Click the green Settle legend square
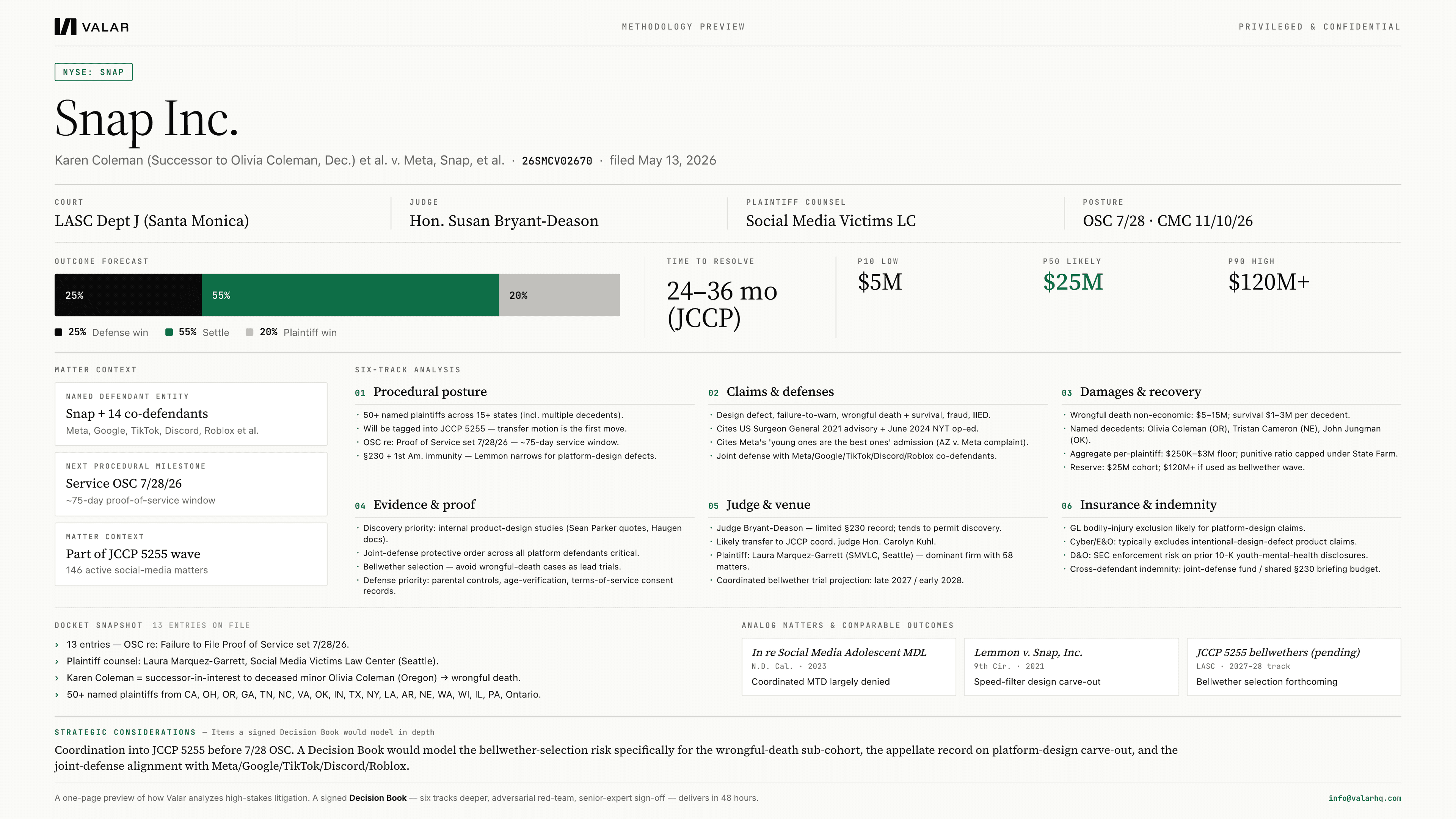Viewport: 1456px width, 819px height. (169, 333)
